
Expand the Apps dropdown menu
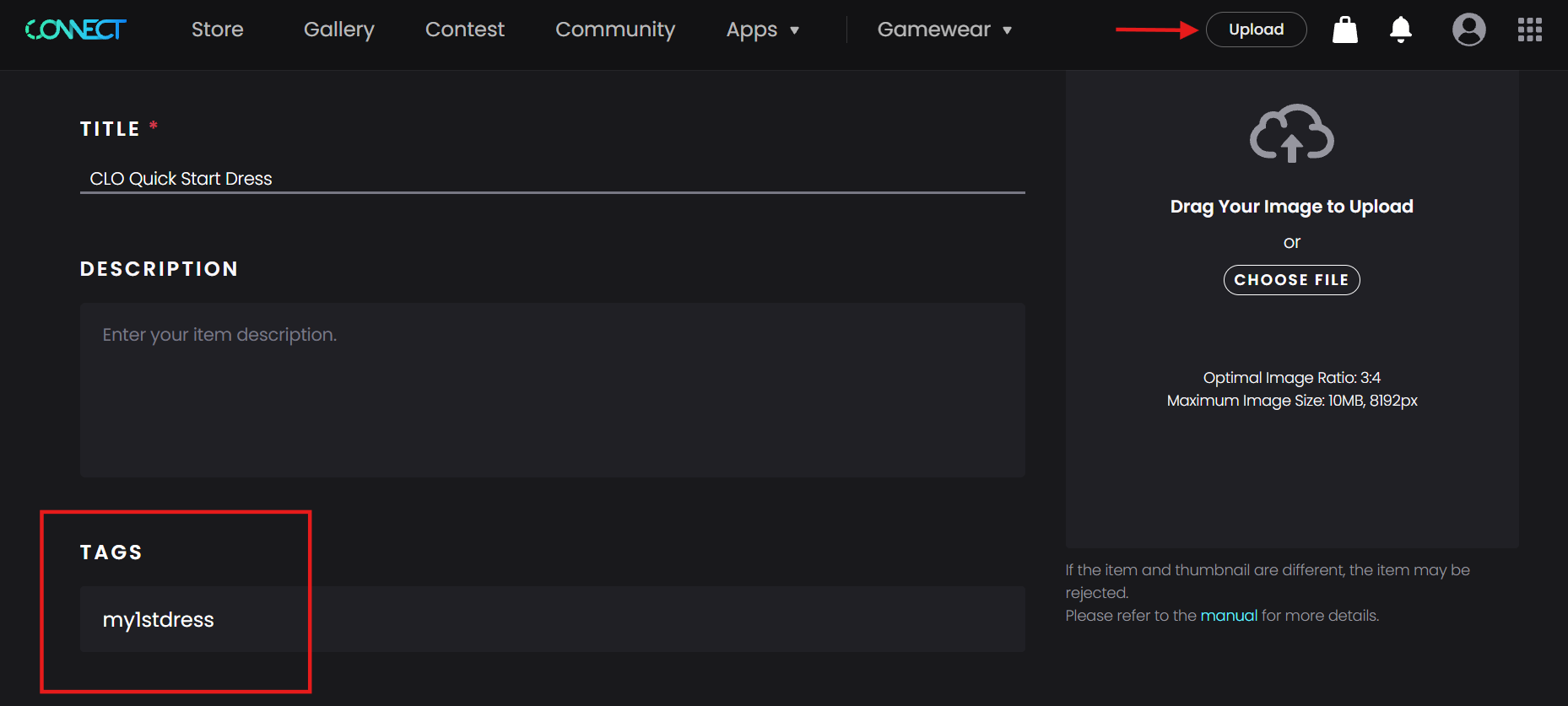762,30
